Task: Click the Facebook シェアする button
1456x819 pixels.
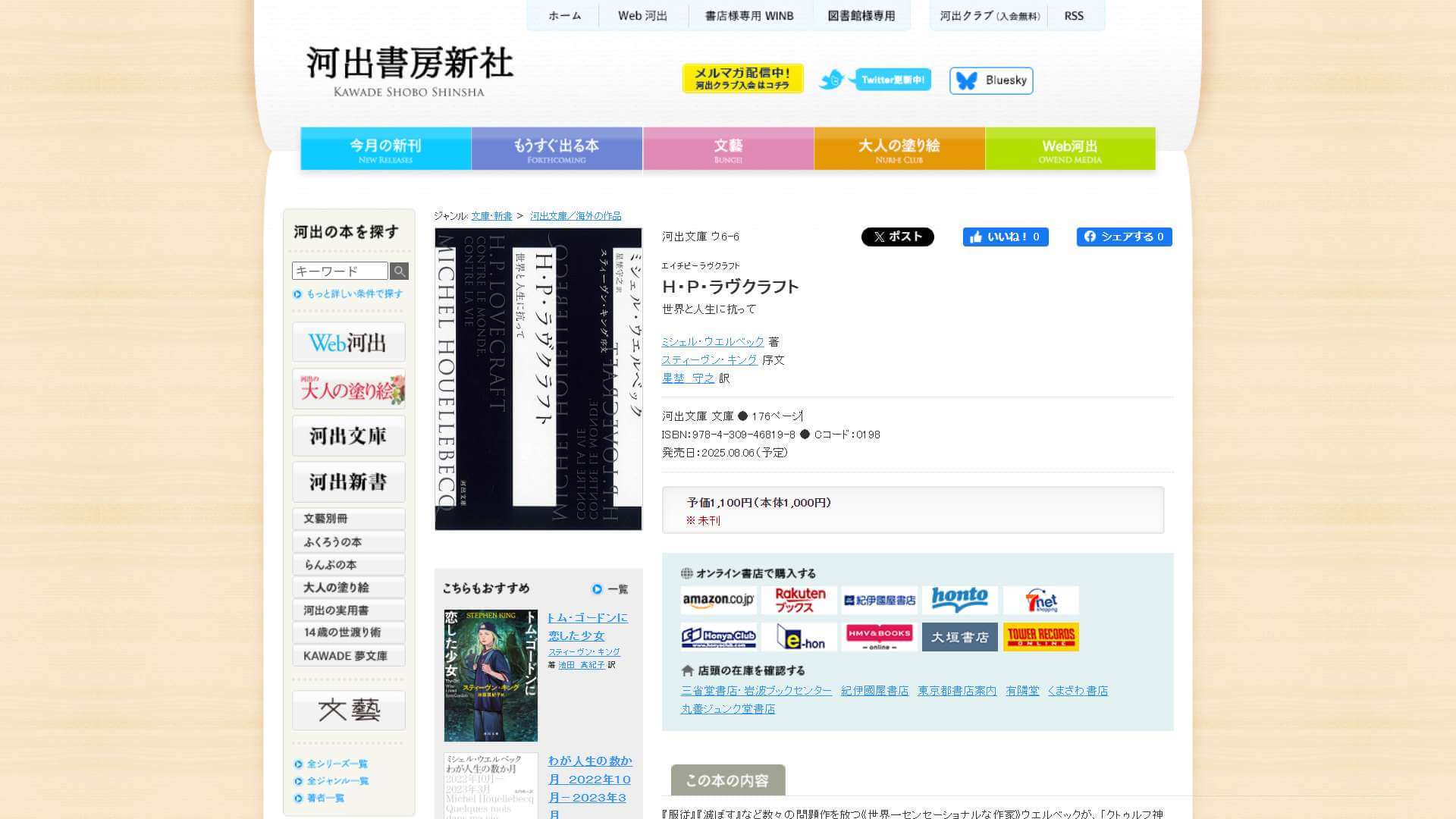Action: pyautogui.click(x=1124, y=237)
